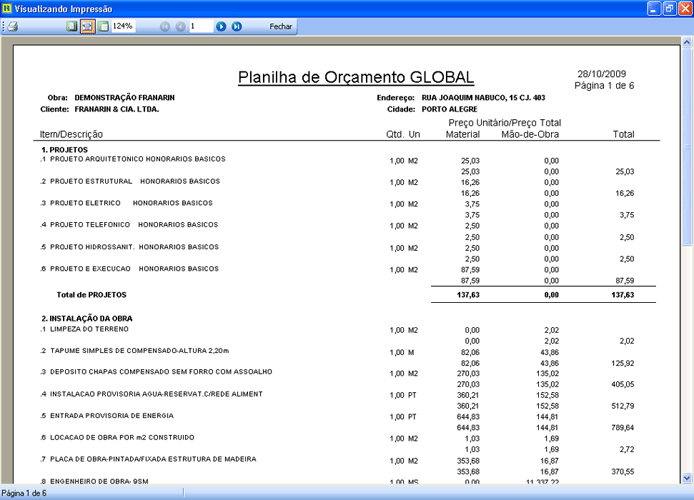Click the page number field showing 1
The image size is (694, 500).
[201, 27]
